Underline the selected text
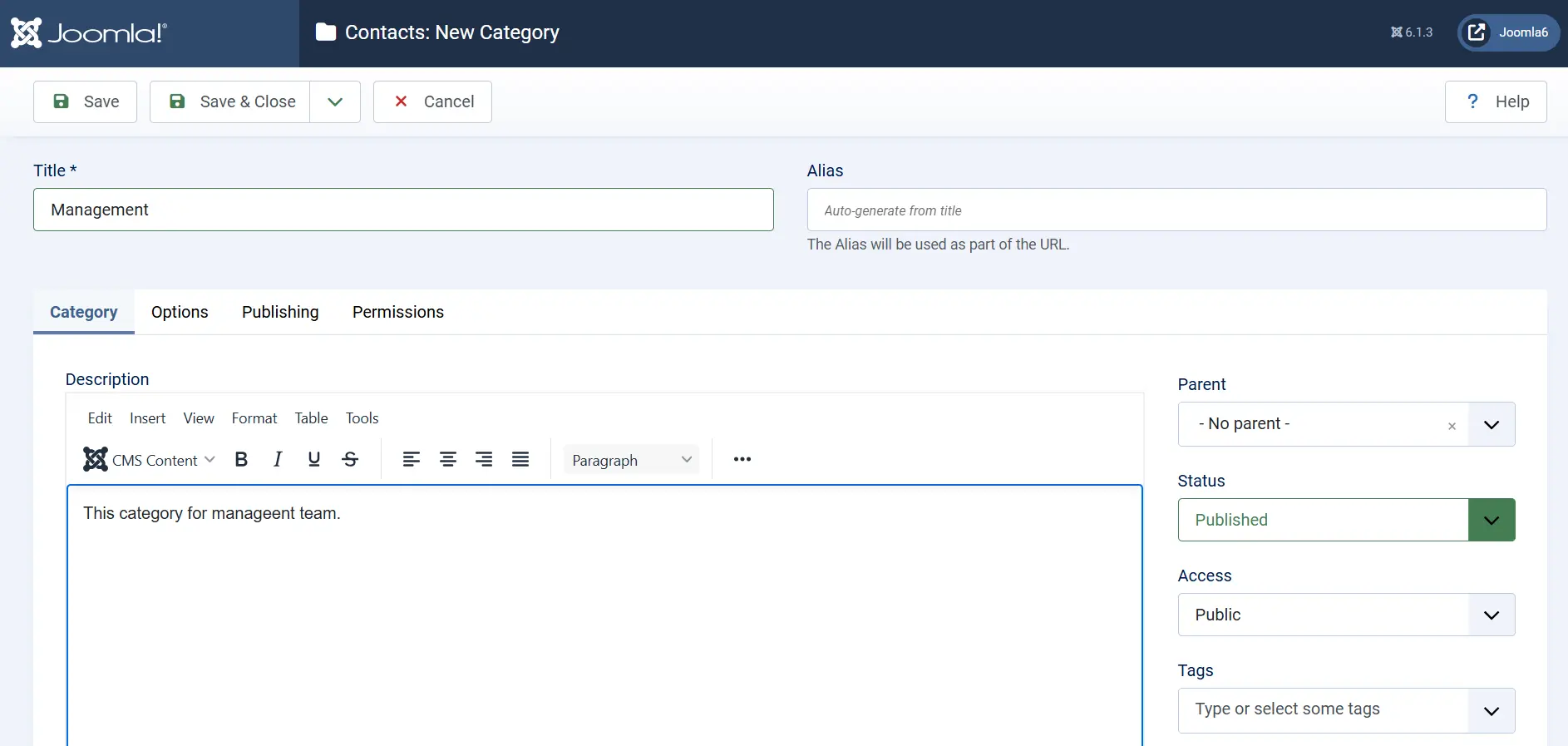Image resolution: width=1568 pixels, height=746 pixels. [314, 459]
